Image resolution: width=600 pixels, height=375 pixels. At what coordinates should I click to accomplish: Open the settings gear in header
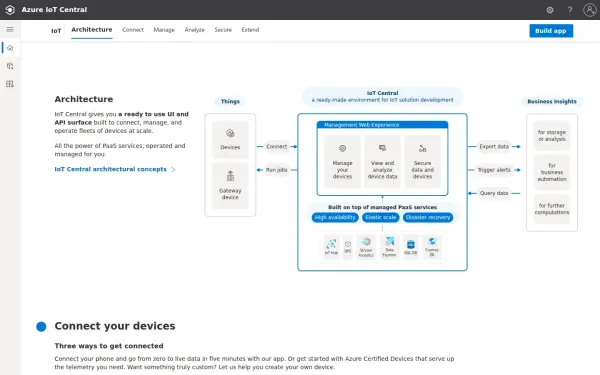tap(550, 10)
